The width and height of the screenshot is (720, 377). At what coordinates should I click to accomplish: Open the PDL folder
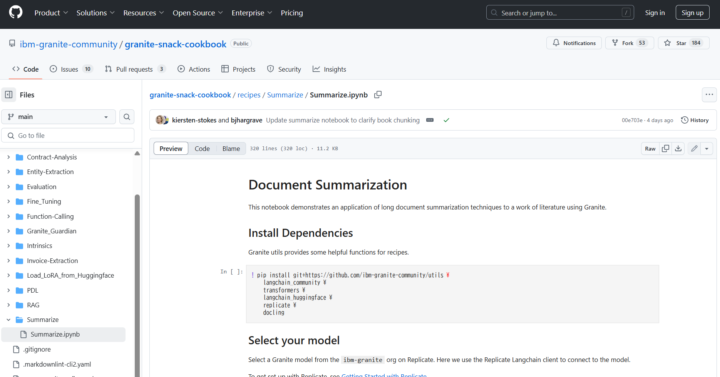[x=32, y=290]
